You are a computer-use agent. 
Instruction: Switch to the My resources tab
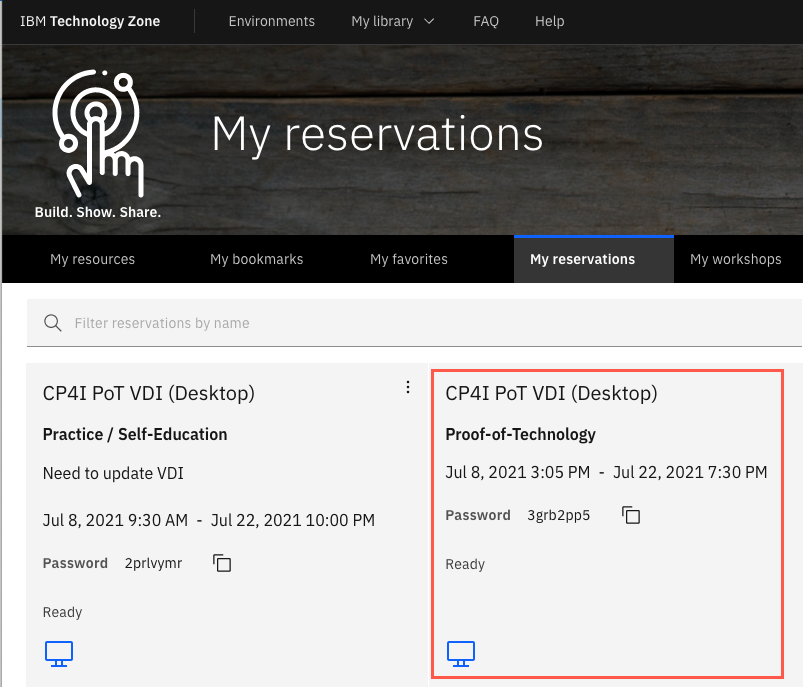[x=93, y=259]
